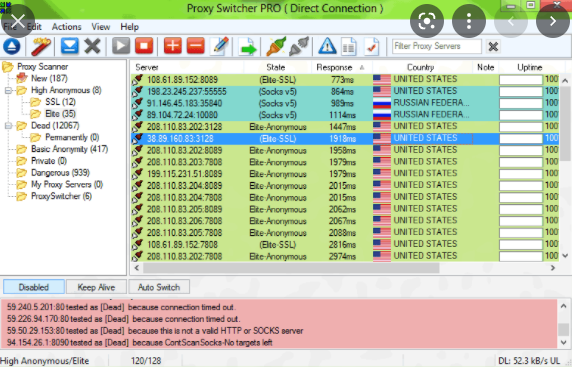Clear filter with the X icon

[x=493, y=46]
